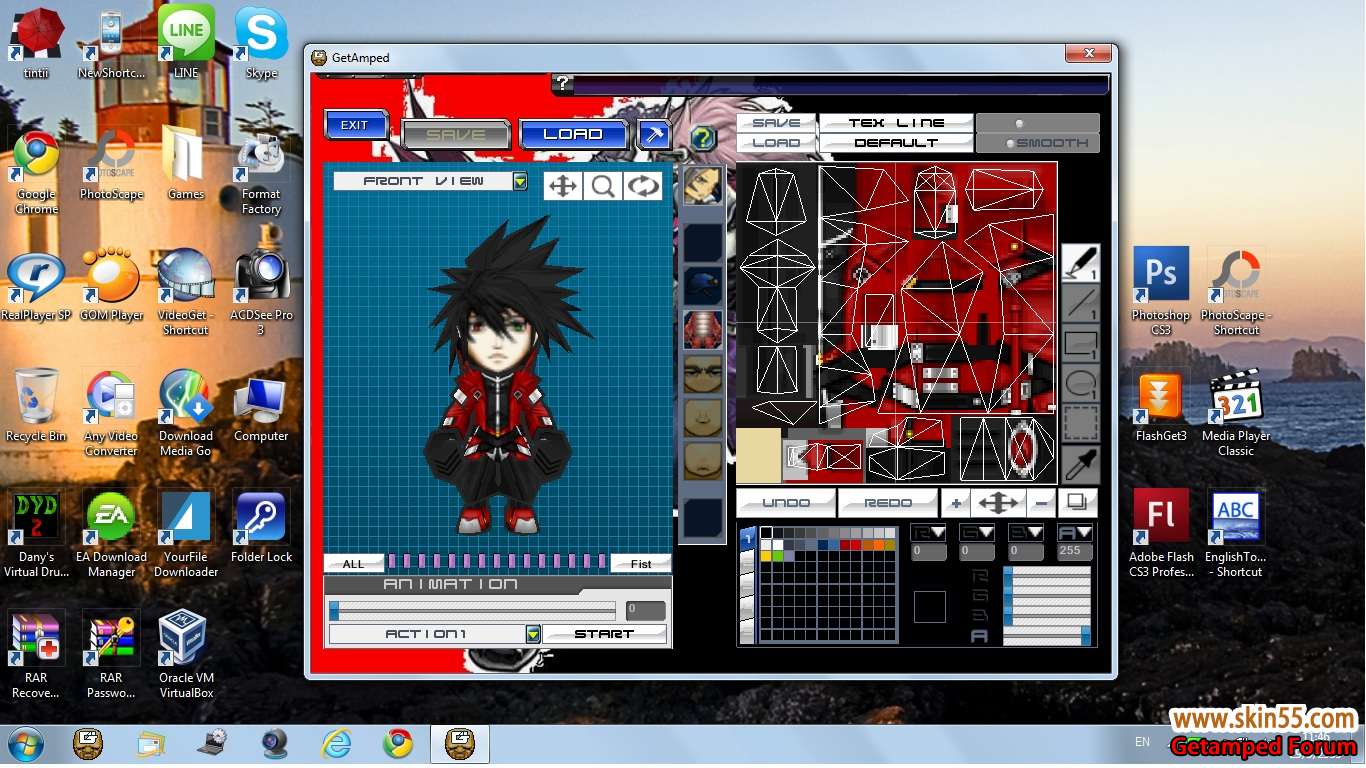
Task: Click the animation START button
Action: (604, 634)
